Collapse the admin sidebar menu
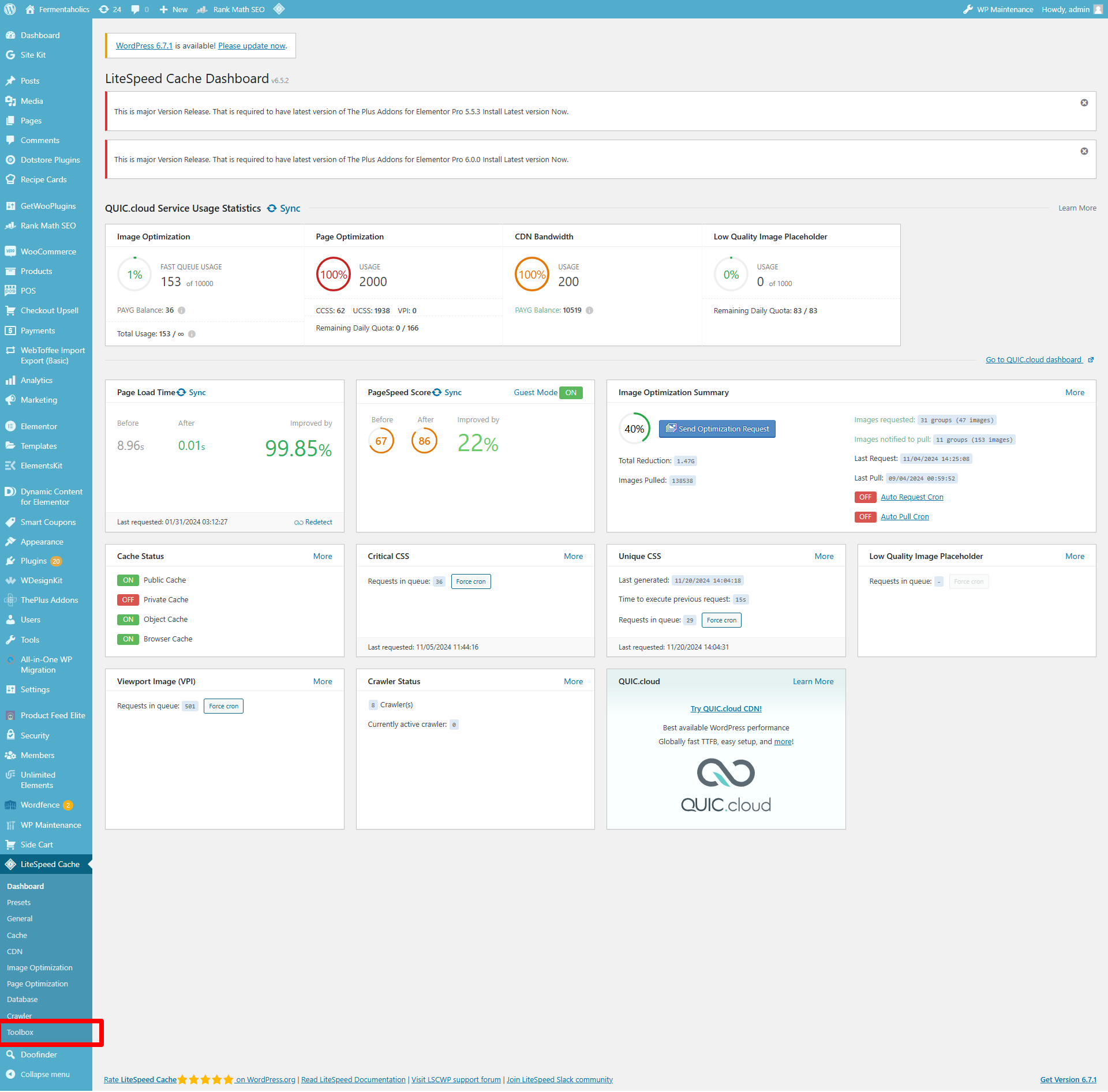1108x1092 pixels. (x=46, y=1074)
